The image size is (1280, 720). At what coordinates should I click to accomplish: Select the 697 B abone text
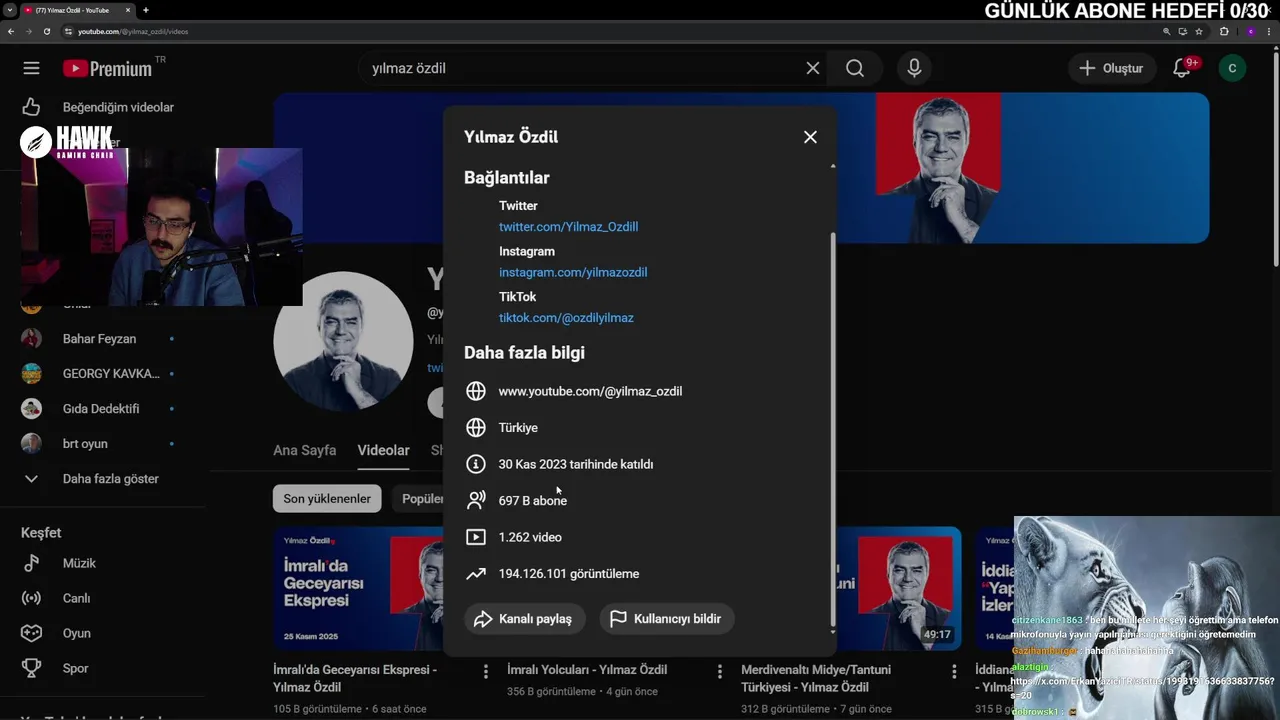pos(532,501)
